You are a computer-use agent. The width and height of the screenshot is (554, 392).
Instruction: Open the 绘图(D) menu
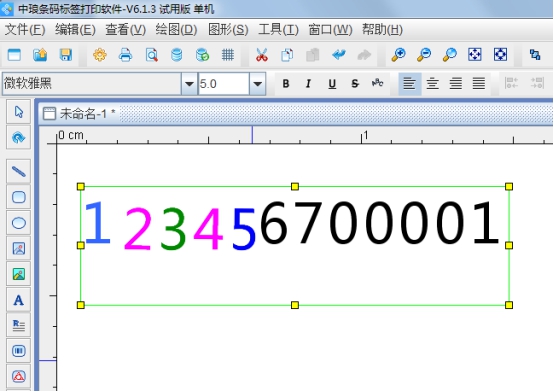(x=176, y=30)
